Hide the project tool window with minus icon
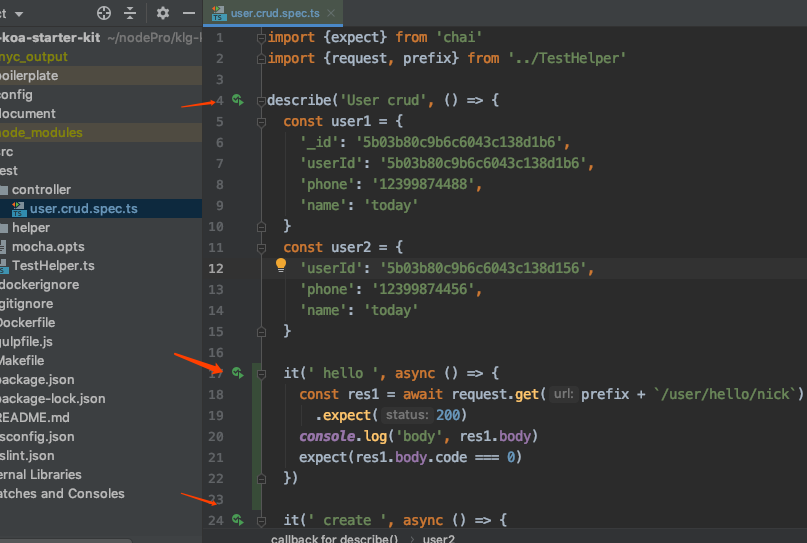The width and height of the screenshot is (807, 543). pos(189,13)
